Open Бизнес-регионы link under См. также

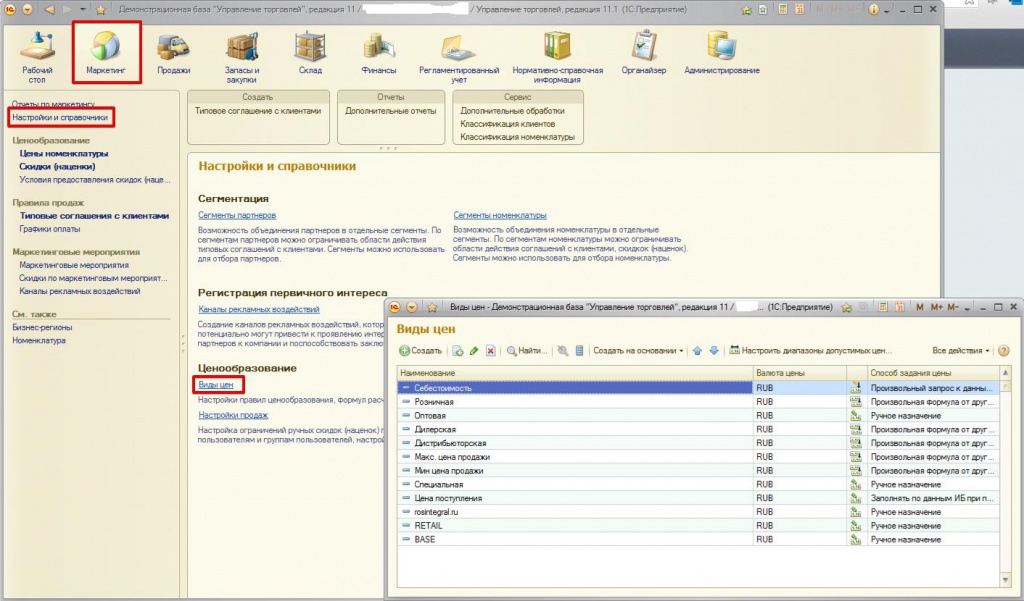pos(42,327)
